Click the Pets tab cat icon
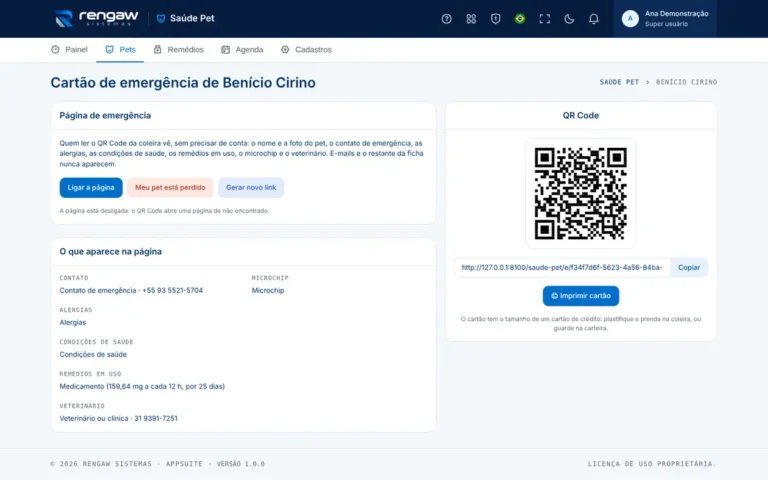 (109, 49)
